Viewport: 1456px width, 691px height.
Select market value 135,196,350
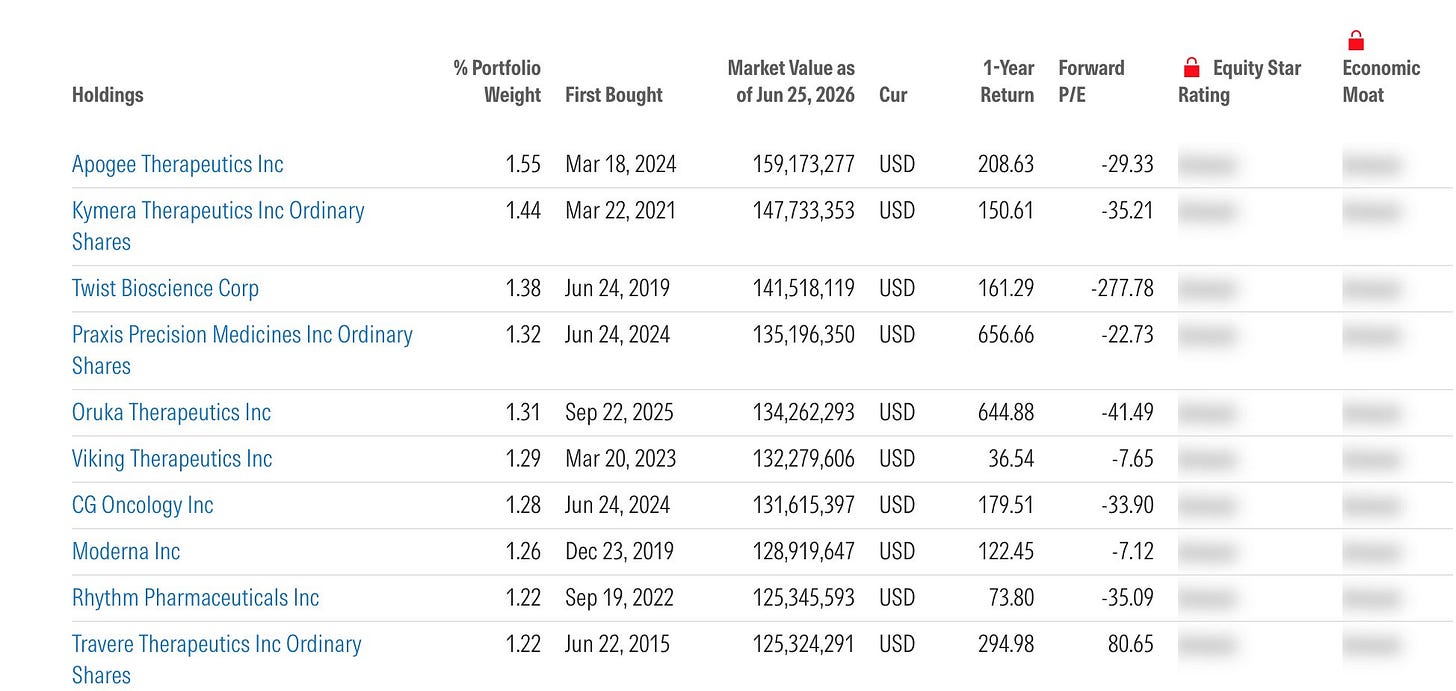click(804, 335)
